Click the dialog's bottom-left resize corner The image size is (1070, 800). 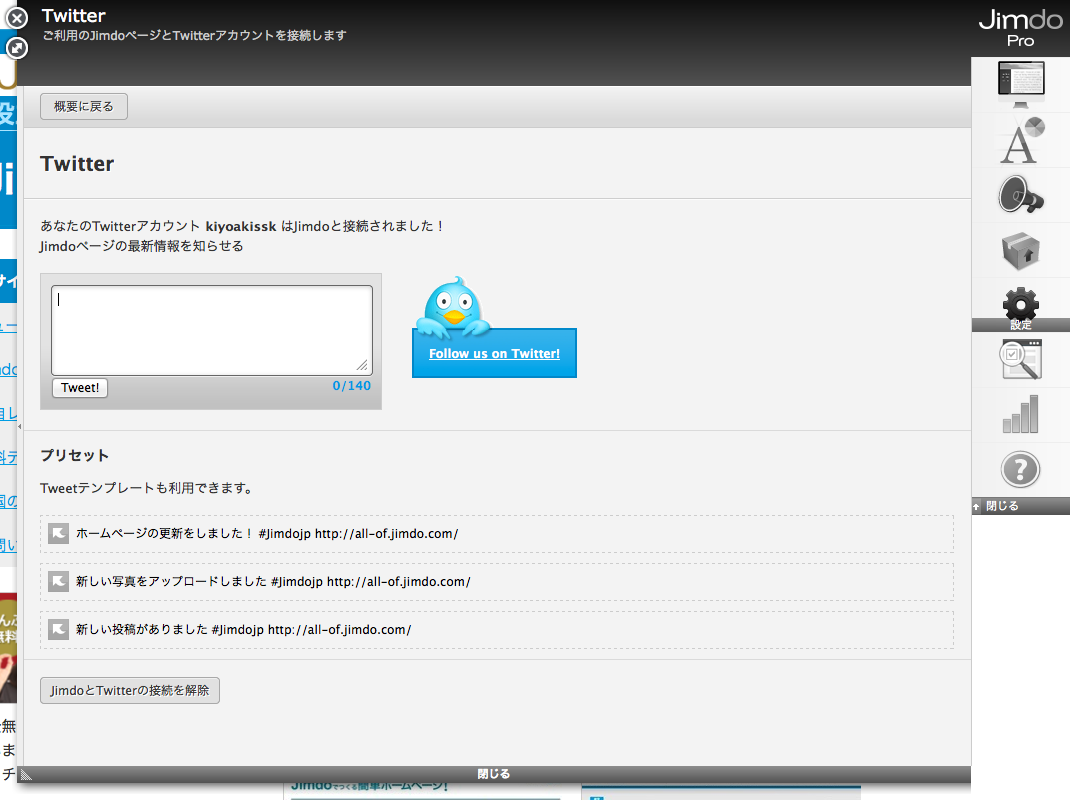(x=26, y=774)
